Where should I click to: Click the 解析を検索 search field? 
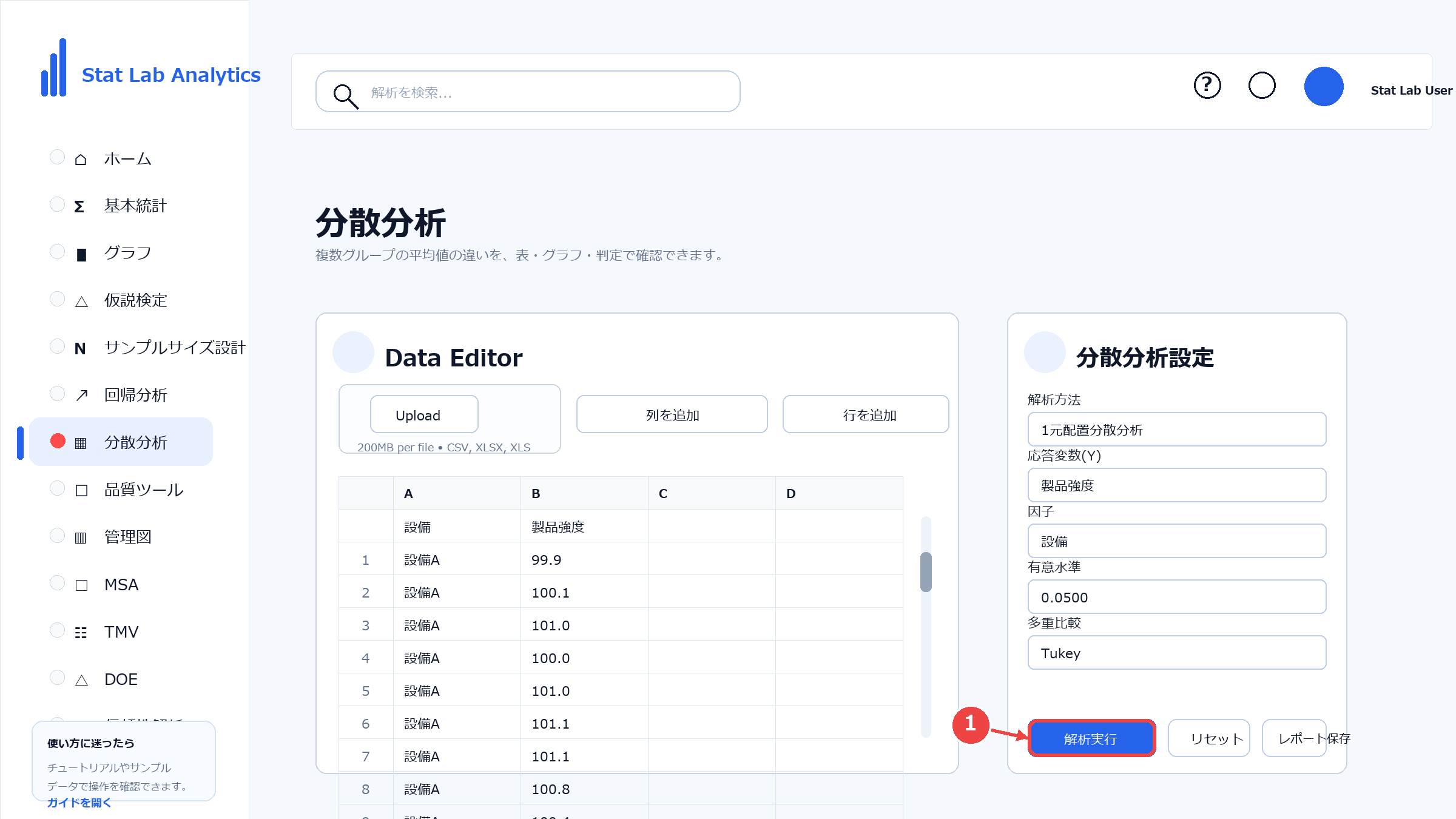(x=528, y=92)
